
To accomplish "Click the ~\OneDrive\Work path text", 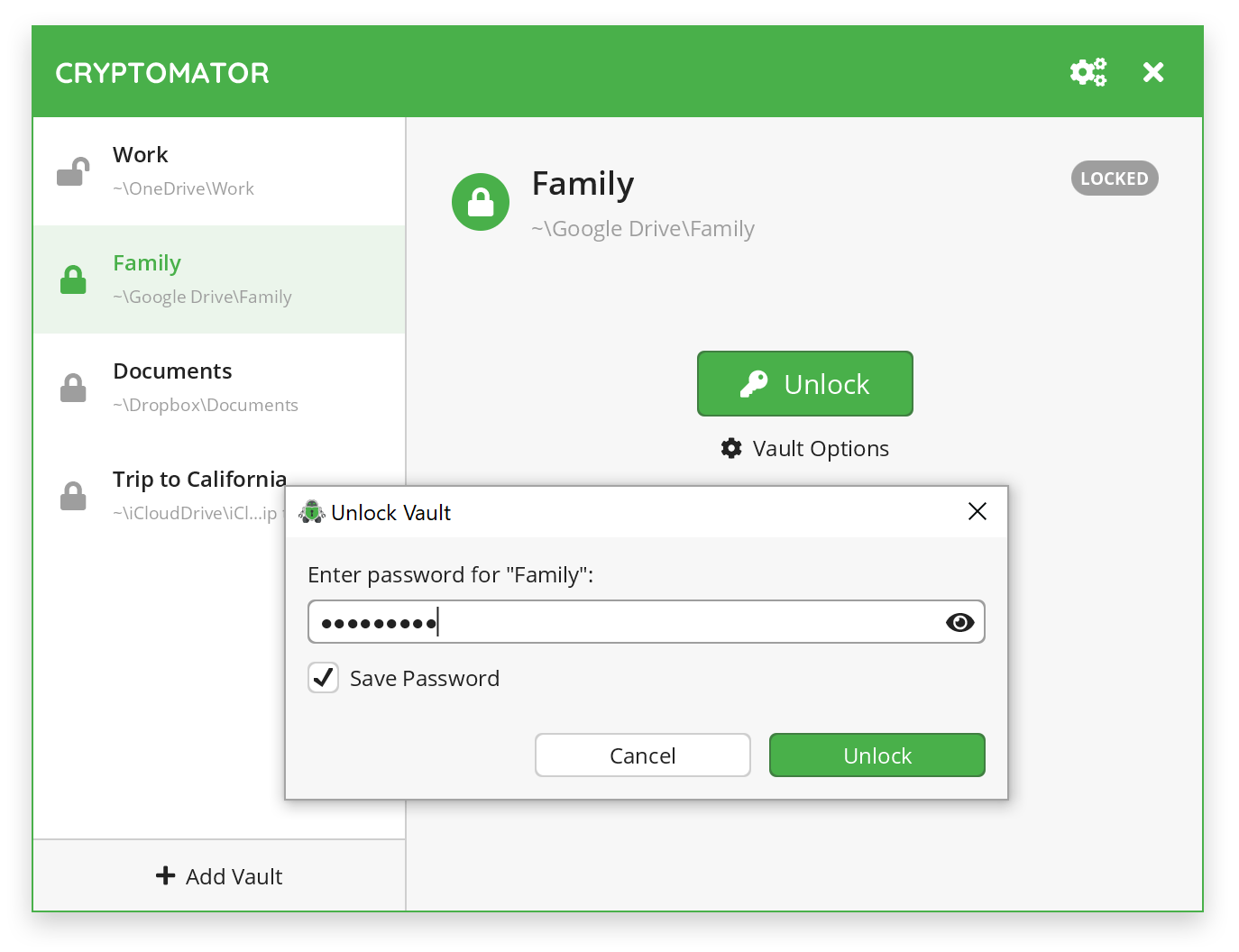I will click(183, 188).
